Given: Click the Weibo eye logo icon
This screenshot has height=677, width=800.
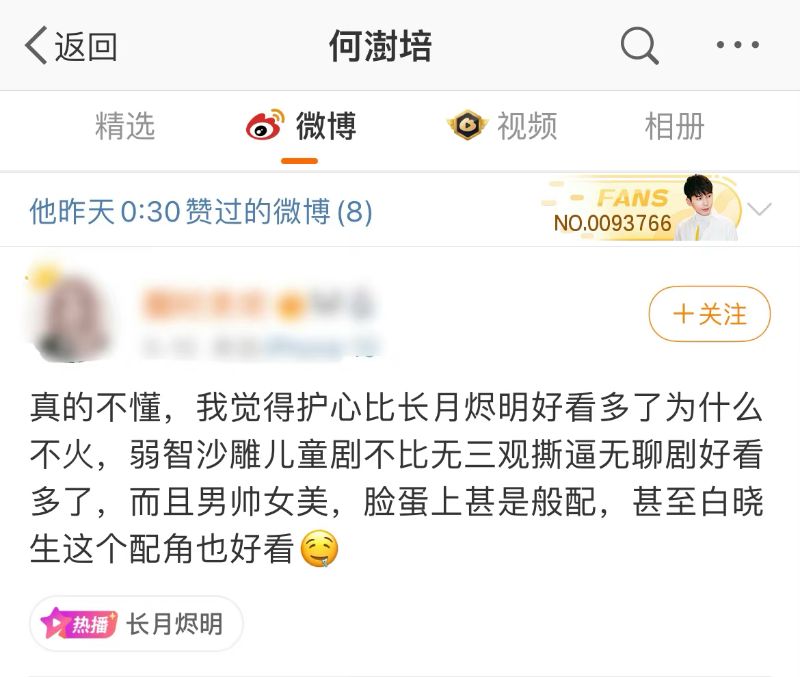Looking at the screenshot, I should [x=265, y=125].
